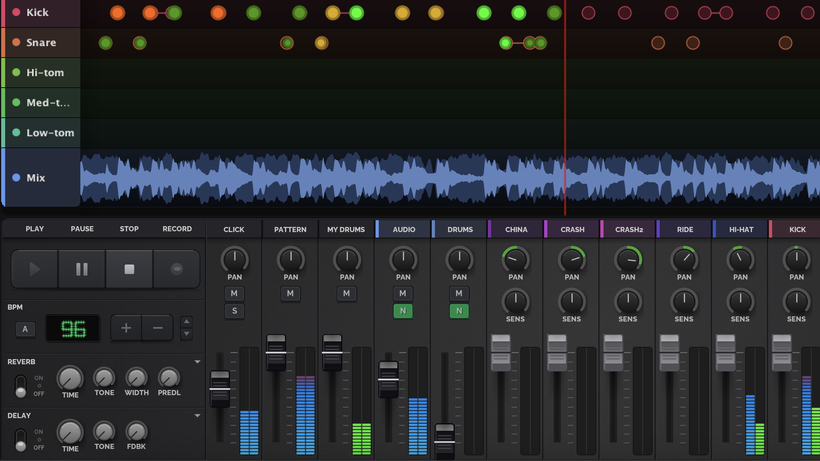Click the AUDIO channel PAN knob
The height and width of the screenshot is (461, 820).
pos(403,259)
